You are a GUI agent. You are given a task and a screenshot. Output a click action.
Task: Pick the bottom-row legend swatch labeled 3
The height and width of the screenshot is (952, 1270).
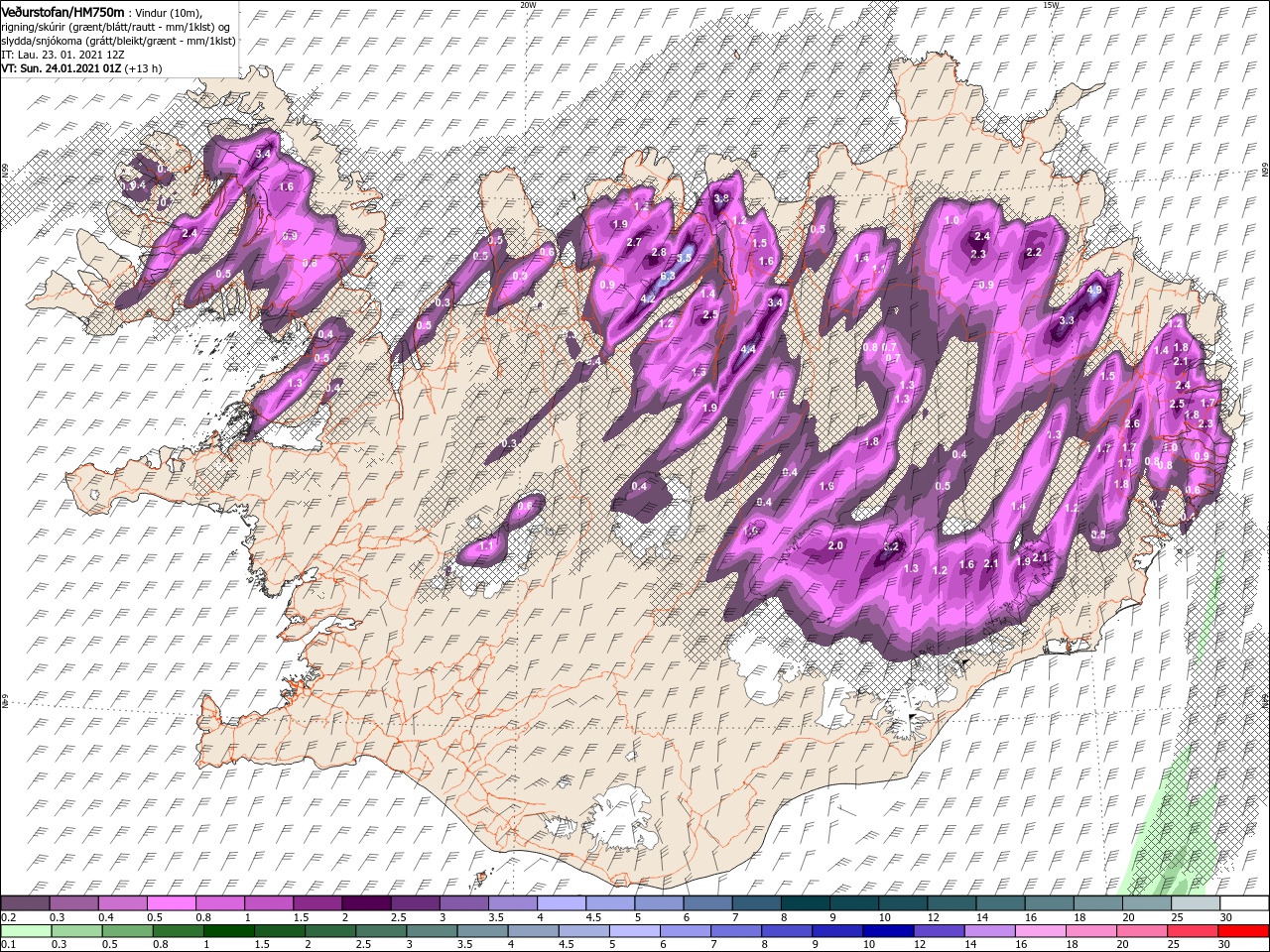point(432,931)
